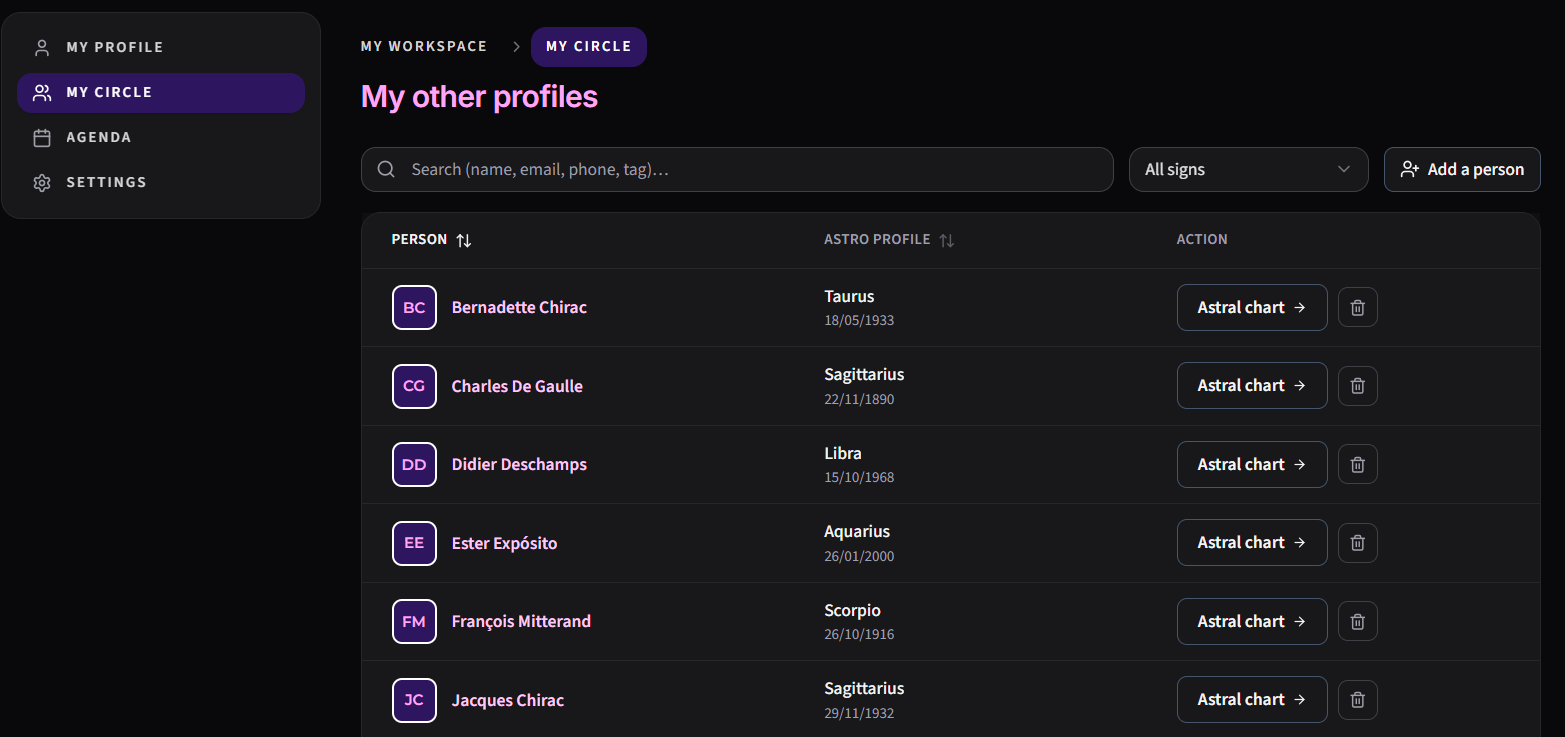This screenshot has height=737, width=1565.
Task: Click the DD avatar badge
Action: pos(414,464)
